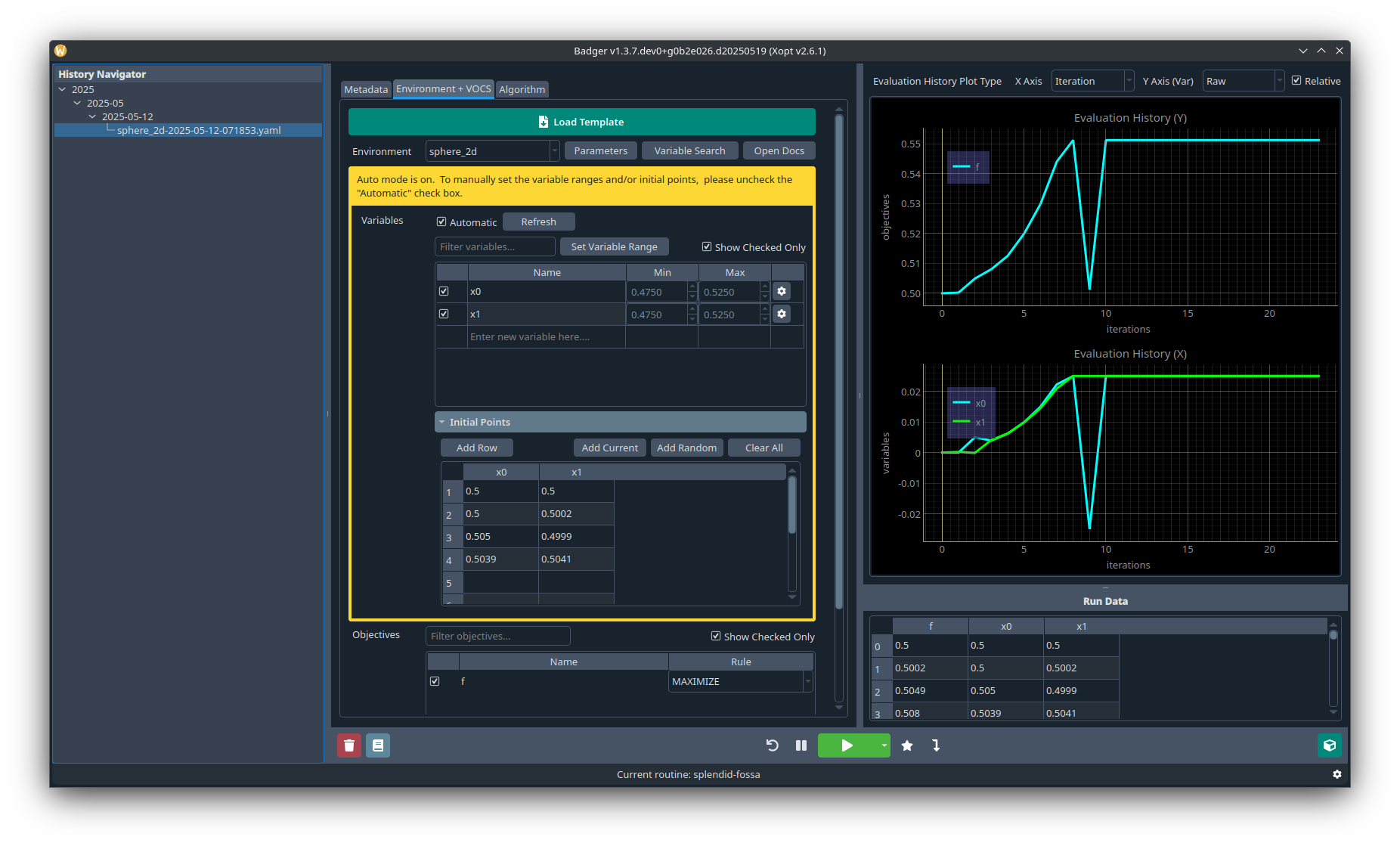Image resolution: width=1400 pixels, height=846 pixels.
Task: Open the MAXIMIZE rule dropdown
Action: point(740,681)
